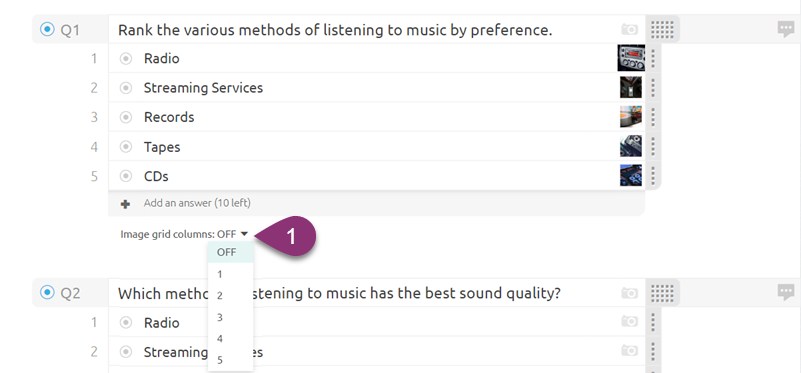Click the three-dot handle on Radio answer in Q1
This screenshot has height=373, width=801.
tap(653, 58)
